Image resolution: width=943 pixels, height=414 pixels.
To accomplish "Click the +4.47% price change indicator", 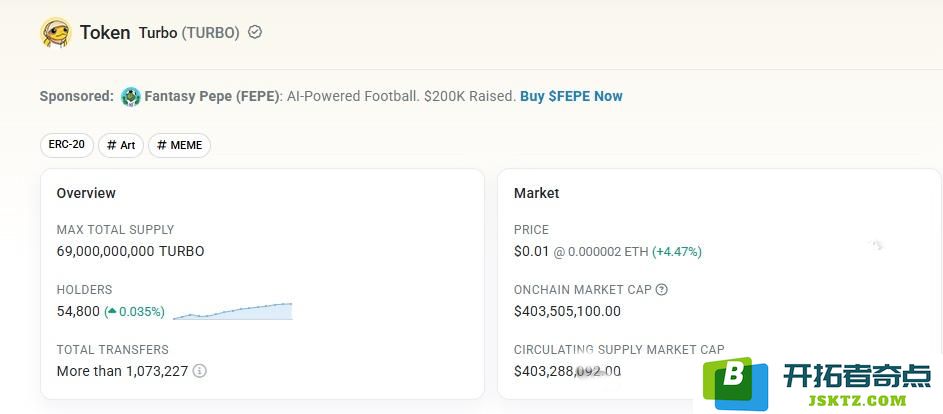I will tap(677, 252).
